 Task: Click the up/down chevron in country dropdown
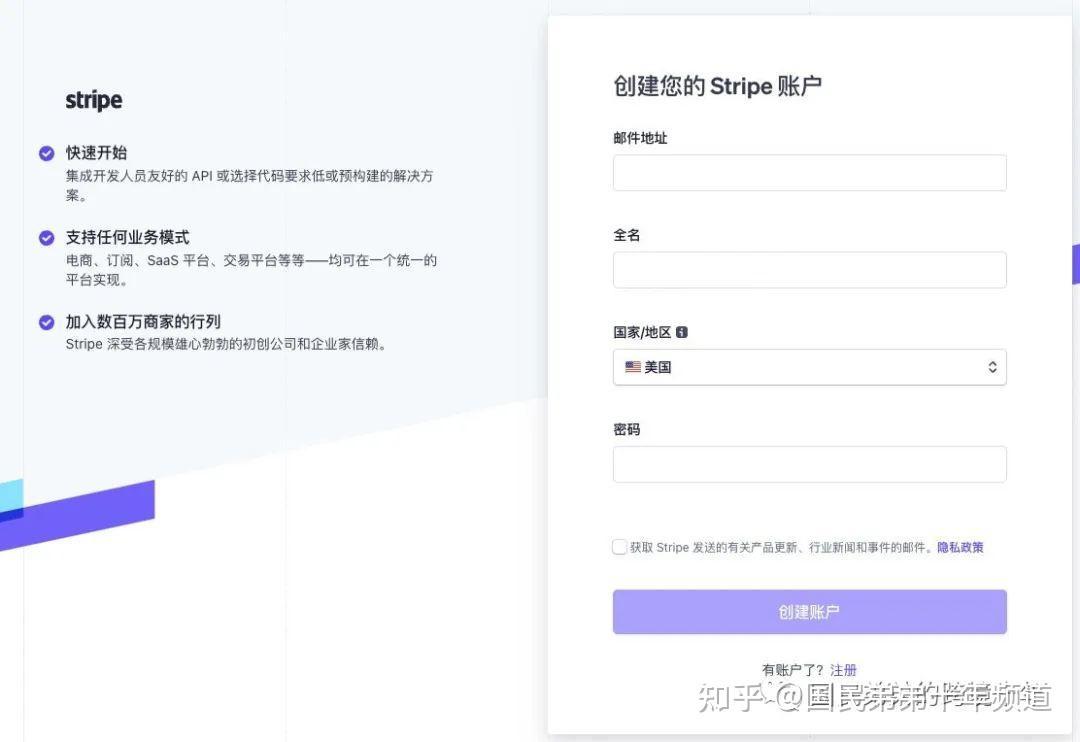(992, 367)
